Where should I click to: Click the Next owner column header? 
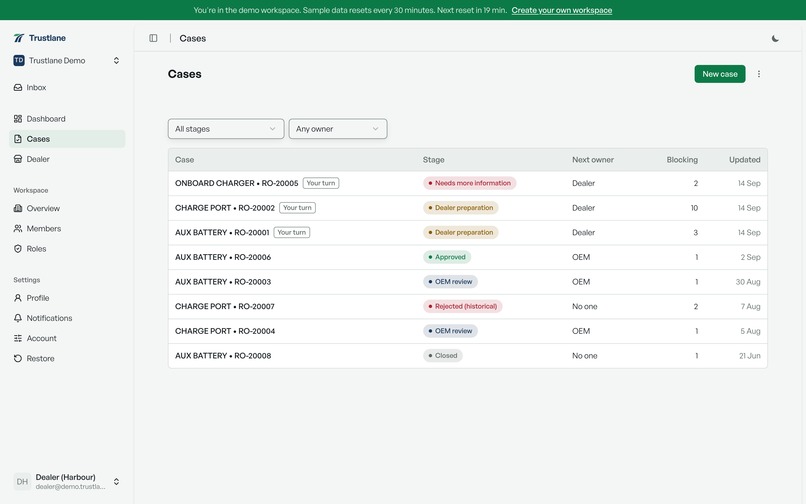click(x=593, y=160)
